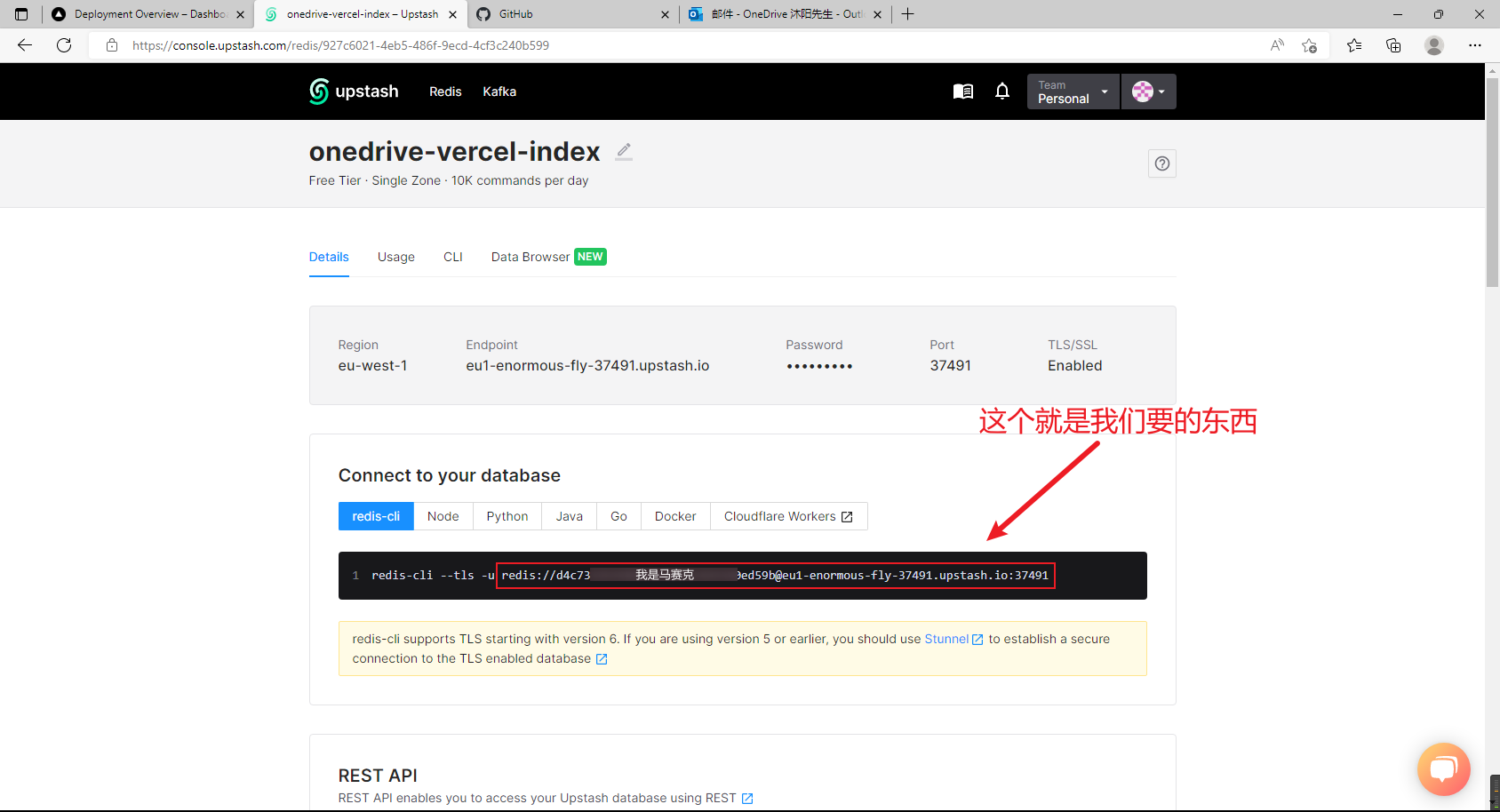Image resolution: width=1500 pixels, height=812 pixels.
Task: Select the Docker connection tab
Action: (x=674, y=516)
